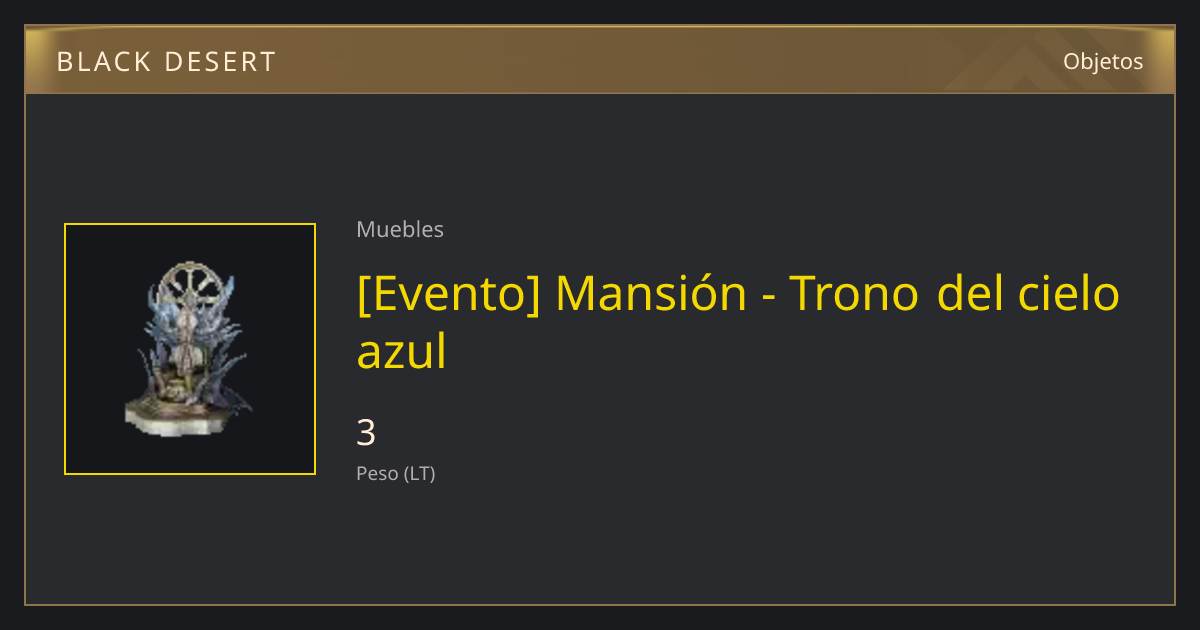This screenshot has width=1200, height=630.
Task: Select the [Evento] tag in the title
Action: [x=448, y=294]
